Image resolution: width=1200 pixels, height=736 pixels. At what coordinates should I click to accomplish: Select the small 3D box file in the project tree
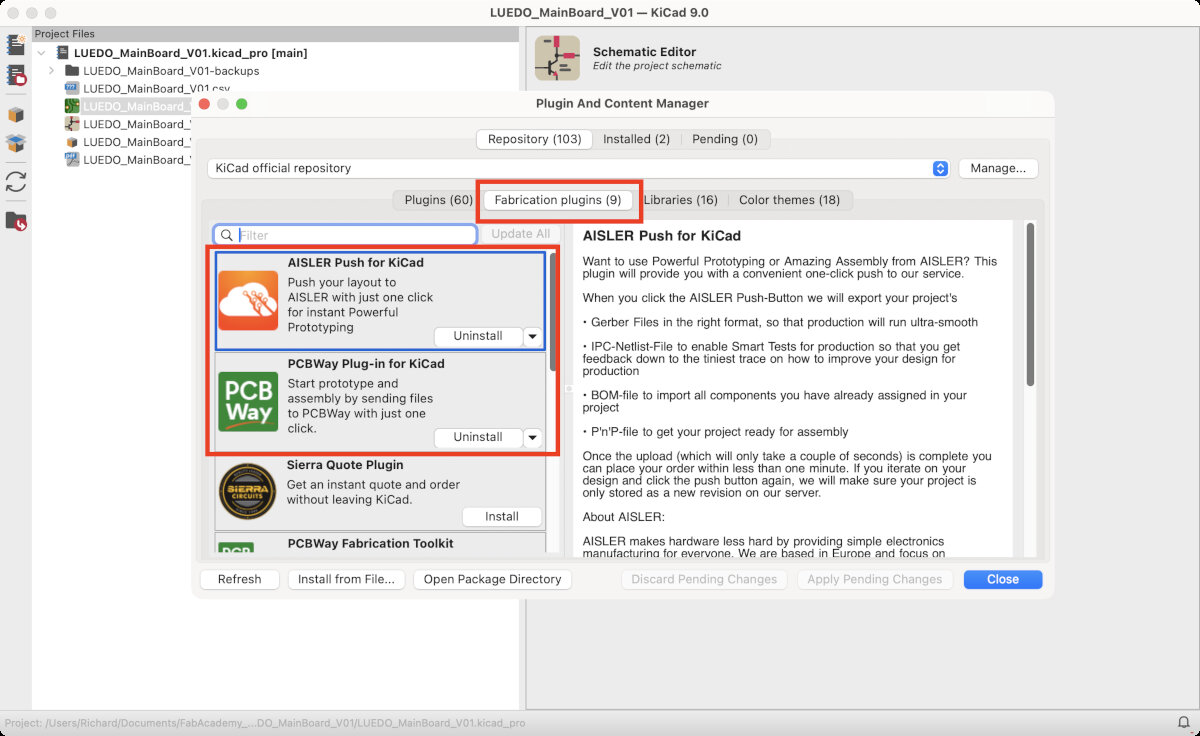click(x=72, y=142)
